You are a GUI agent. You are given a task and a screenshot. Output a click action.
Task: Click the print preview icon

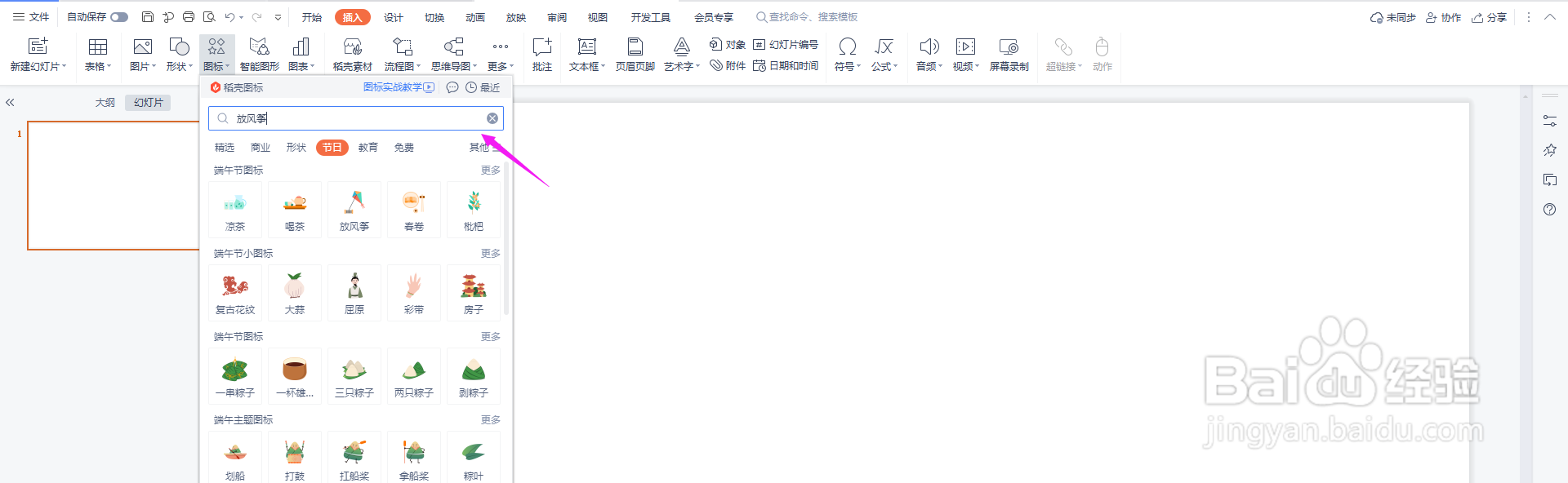209,17
